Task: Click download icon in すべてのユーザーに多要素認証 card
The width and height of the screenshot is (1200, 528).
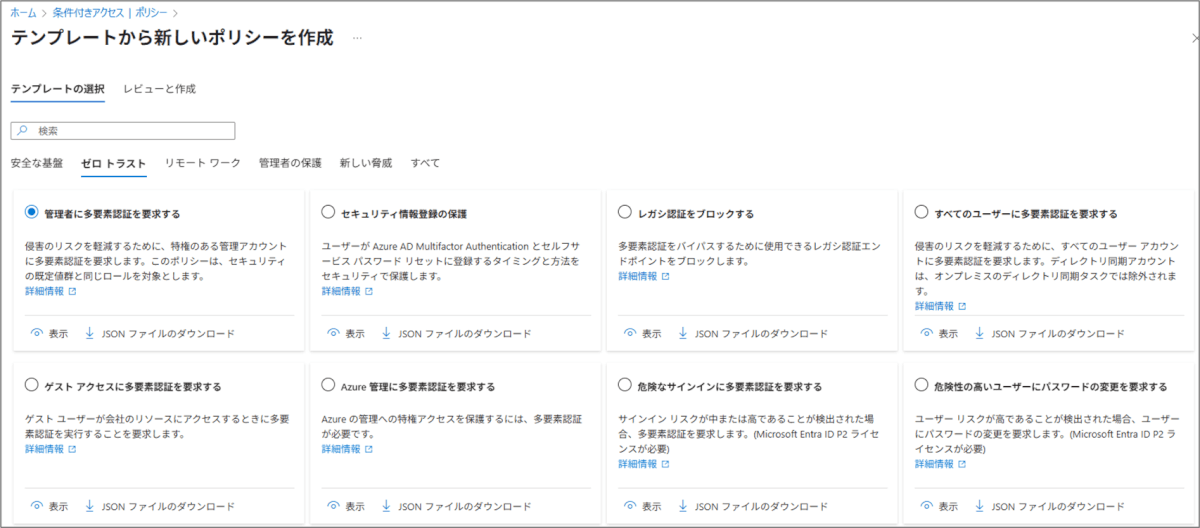Action: tap(979, 334)
